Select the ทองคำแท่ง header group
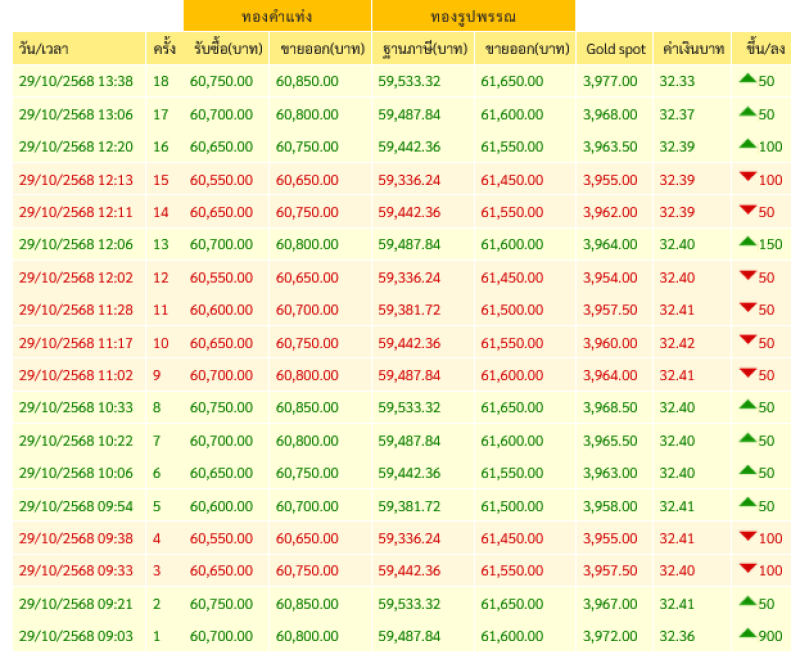 (x=277, y=16)
